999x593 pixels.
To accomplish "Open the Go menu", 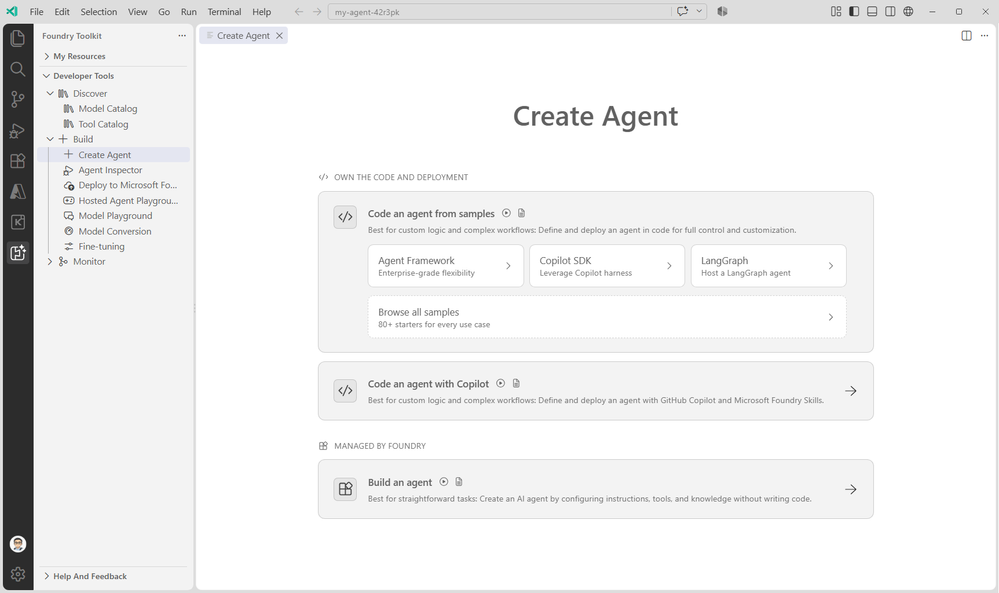I will tap(164, 11).
